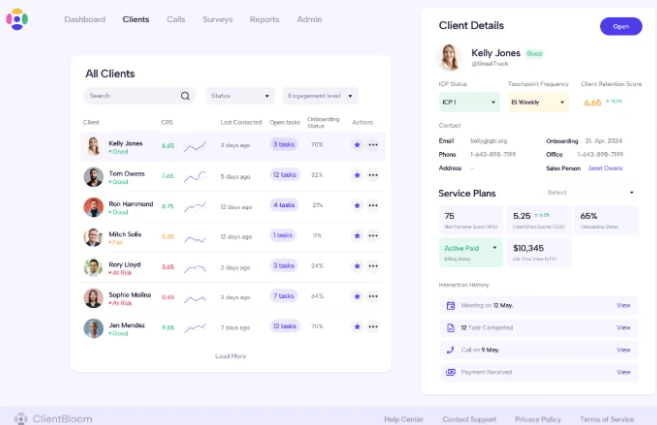
Task: Click the footer ClientBloom logo icon
Action: point(21,419)
